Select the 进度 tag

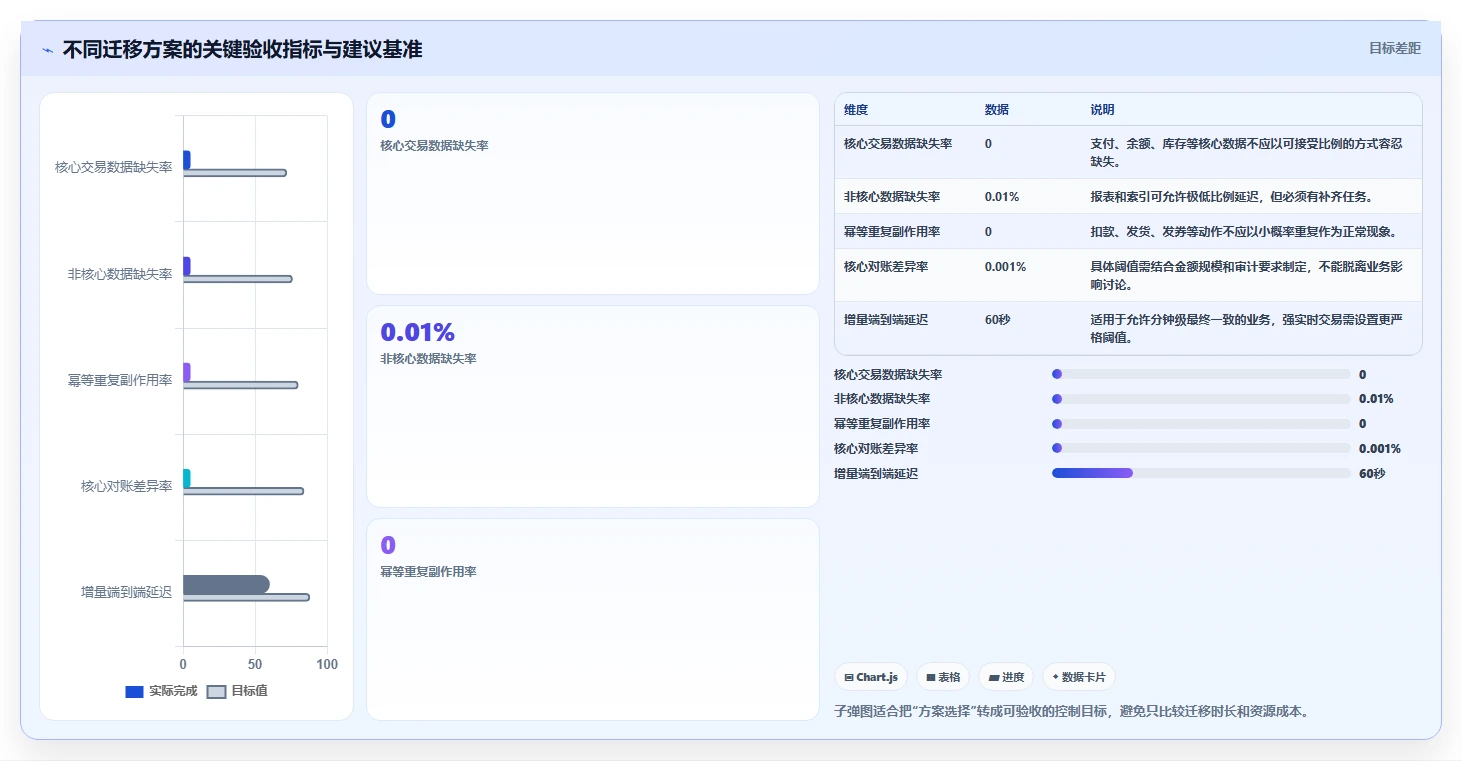[x=1006, y=677]
